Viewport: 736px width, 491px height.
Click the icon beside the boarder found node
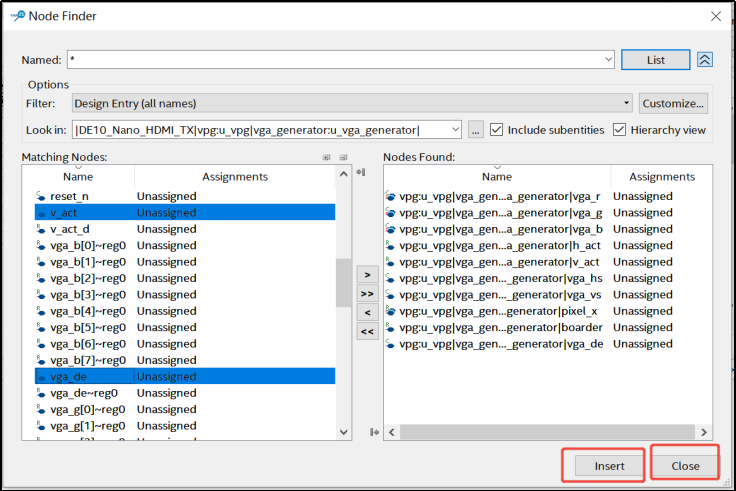[390, 328]
